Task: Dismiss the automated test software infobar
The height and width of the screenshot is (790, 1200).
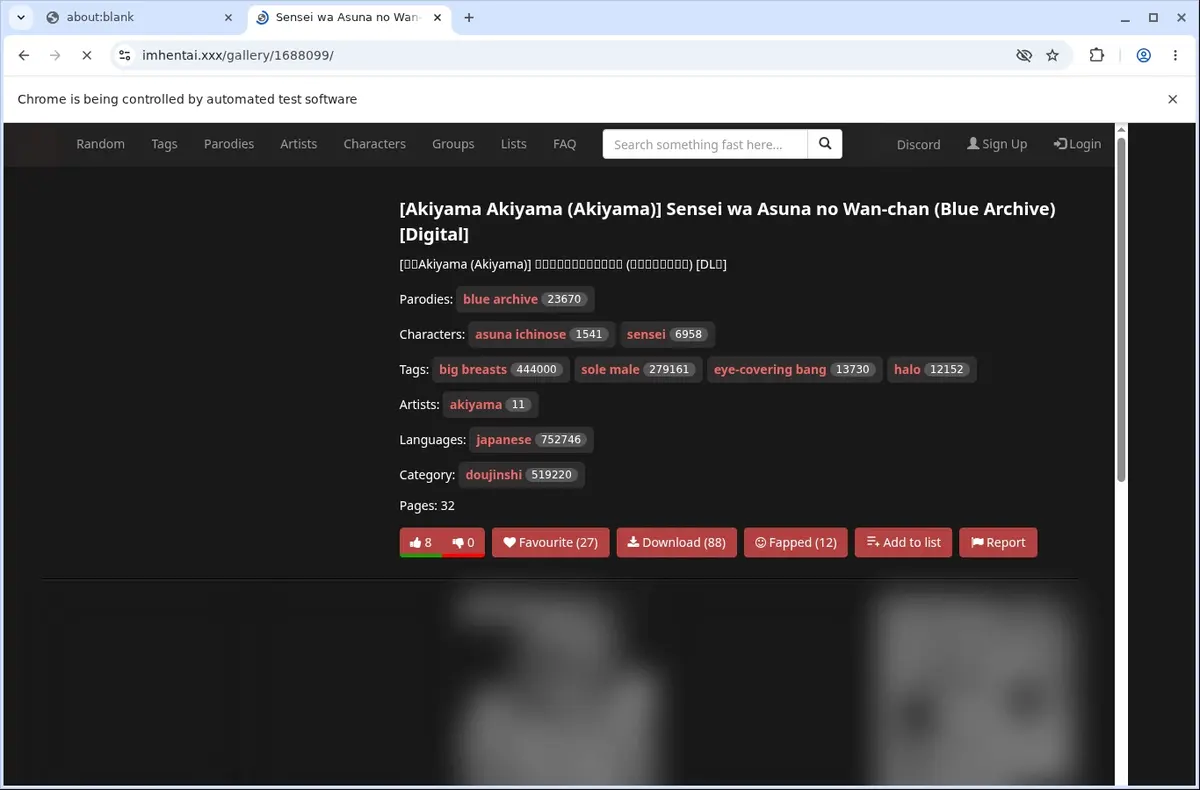Action: (1173, 99)
